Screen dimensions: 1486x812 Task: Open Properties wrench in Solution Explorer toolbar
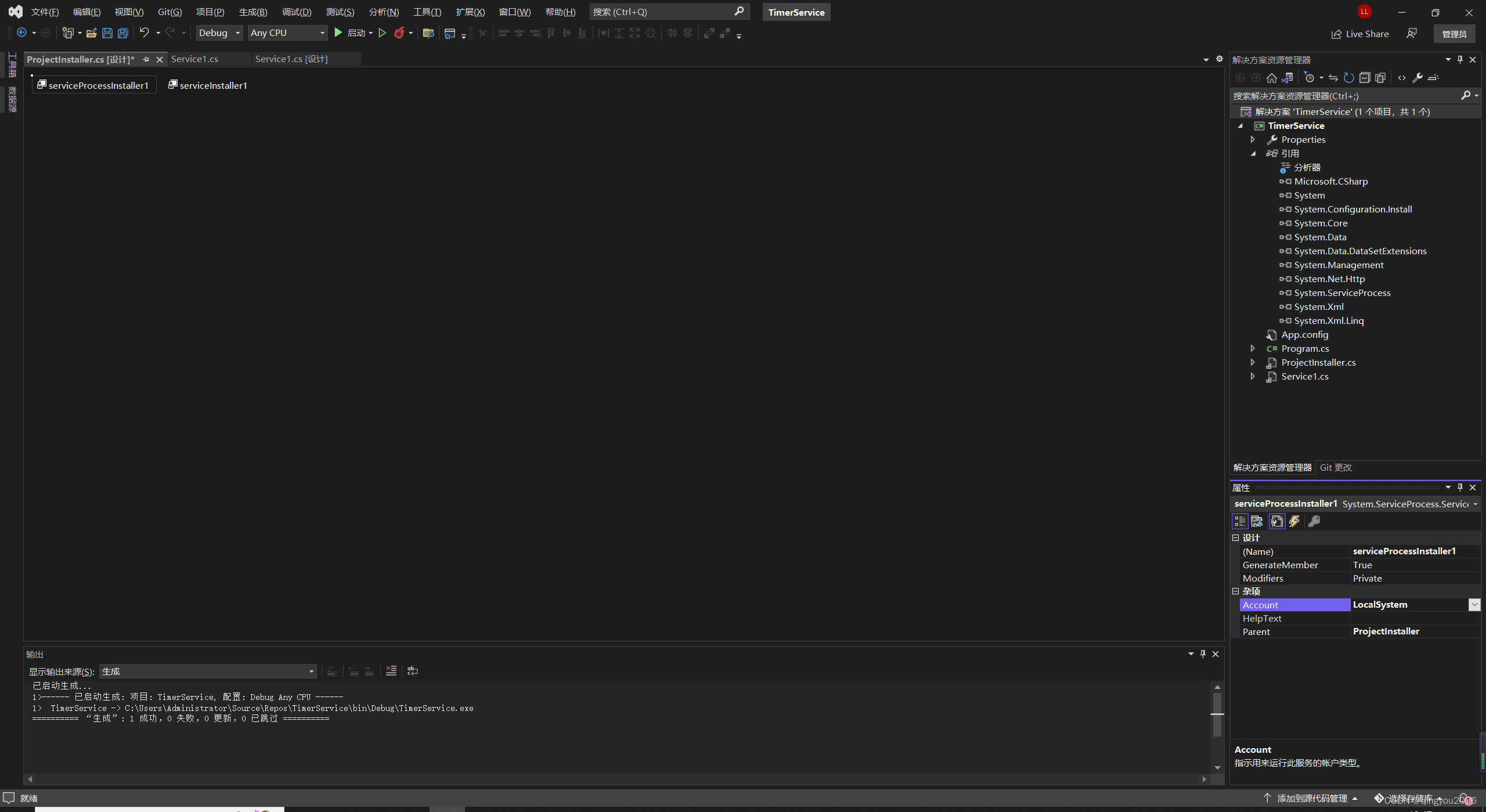pyautogui.click(x=1418, y=78)
